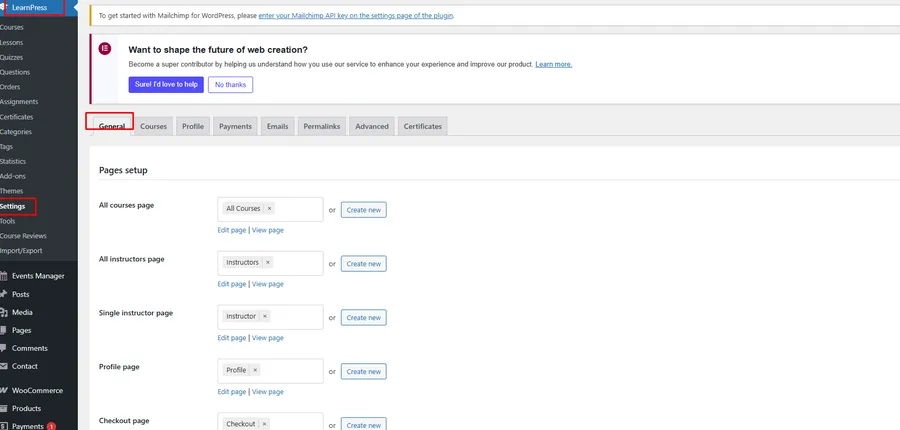Open Themes in LearnPress submenu
Image resolution: width=900 pixels, height=430 pixels.
click(11, 191)
